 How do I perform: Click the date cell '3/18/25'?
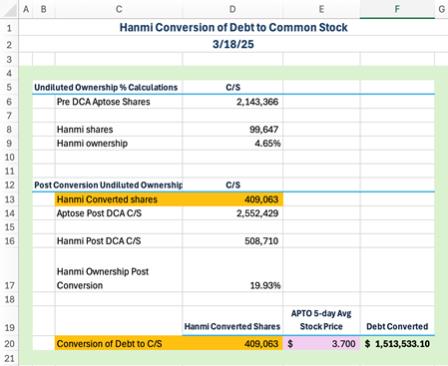233,44
